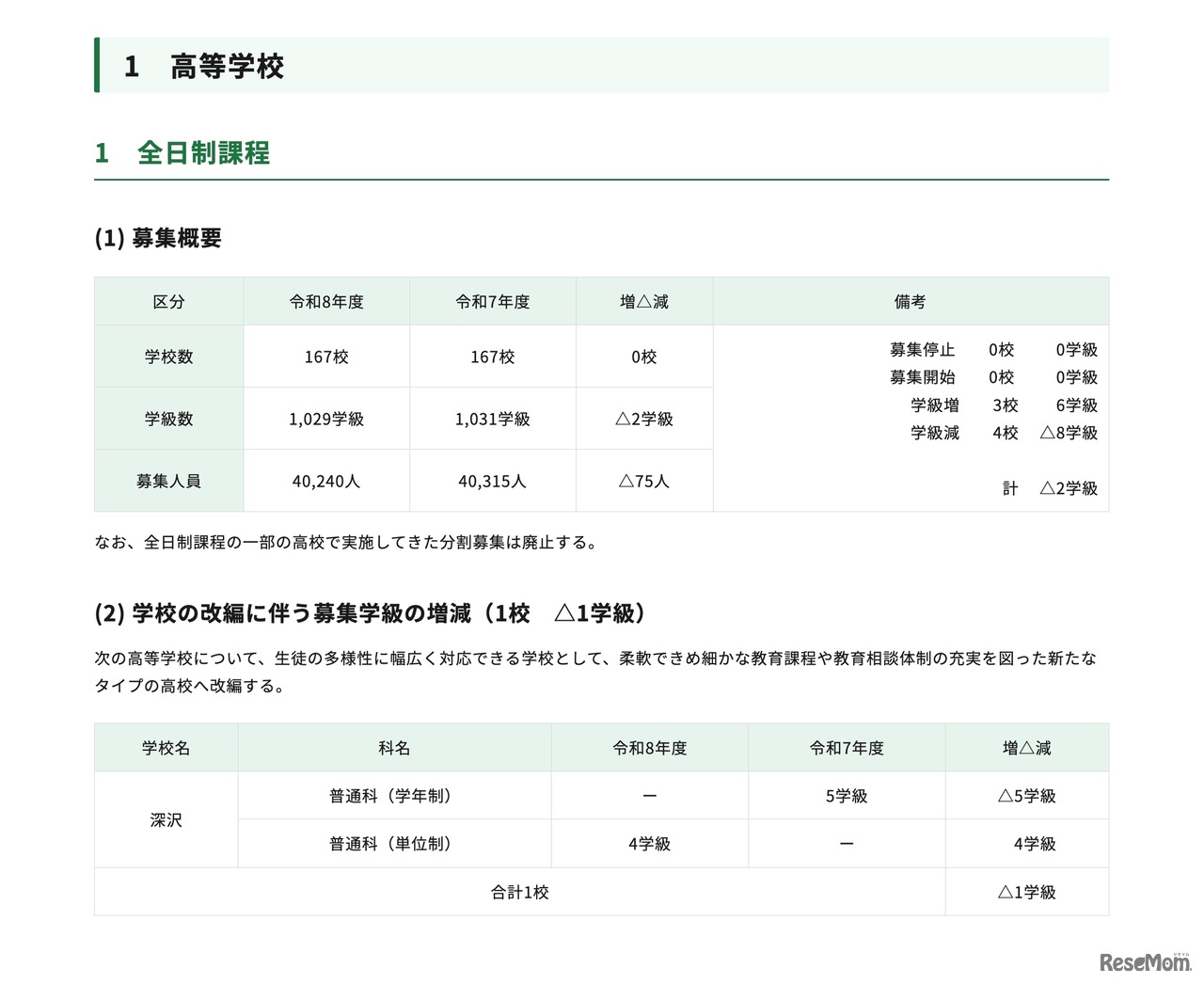Select the 40,240人 value cell

(x=326, y=480)
